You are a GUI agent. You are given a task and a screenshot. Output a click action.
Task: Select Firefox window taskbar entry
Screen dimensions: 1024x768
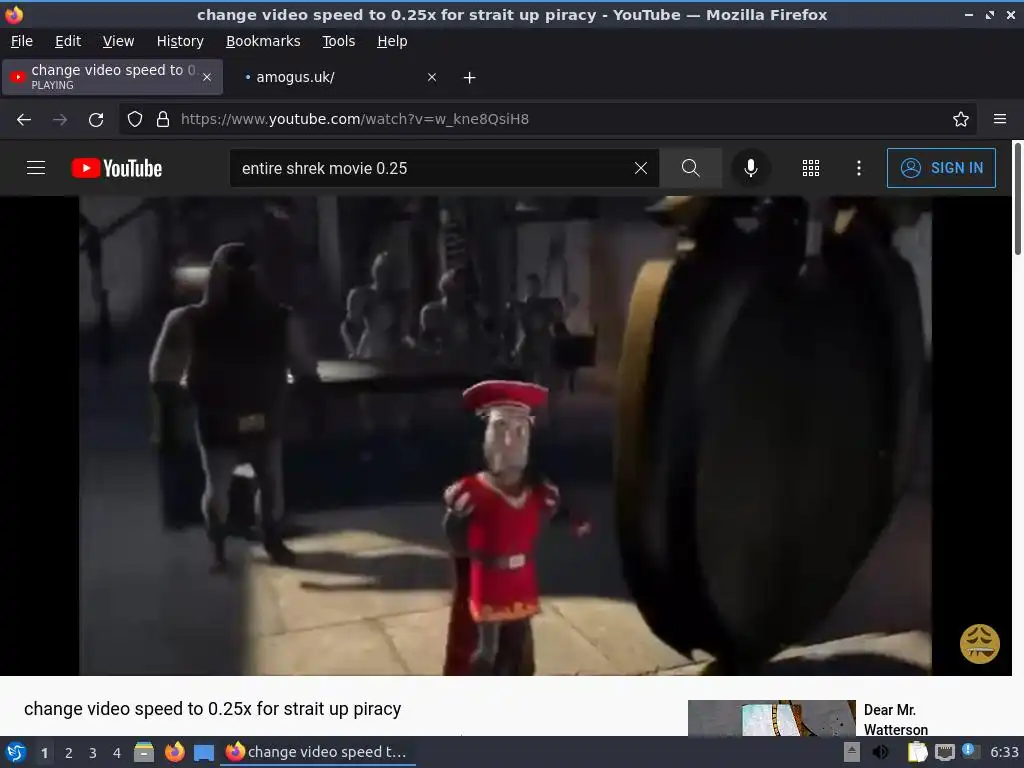(319, 752)
